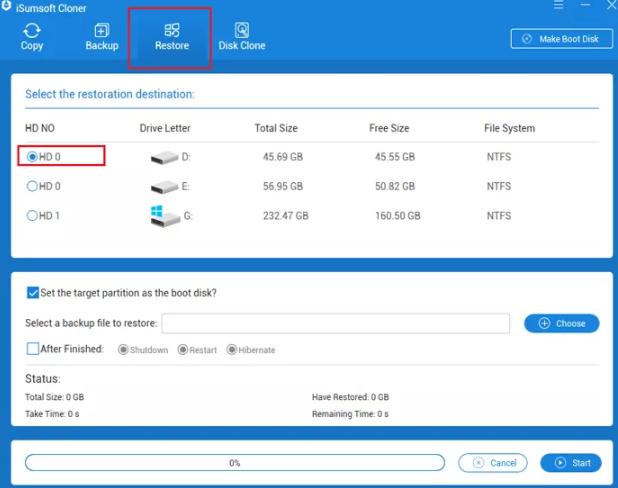Click the D: drive icon

click(x=164, y=158)
